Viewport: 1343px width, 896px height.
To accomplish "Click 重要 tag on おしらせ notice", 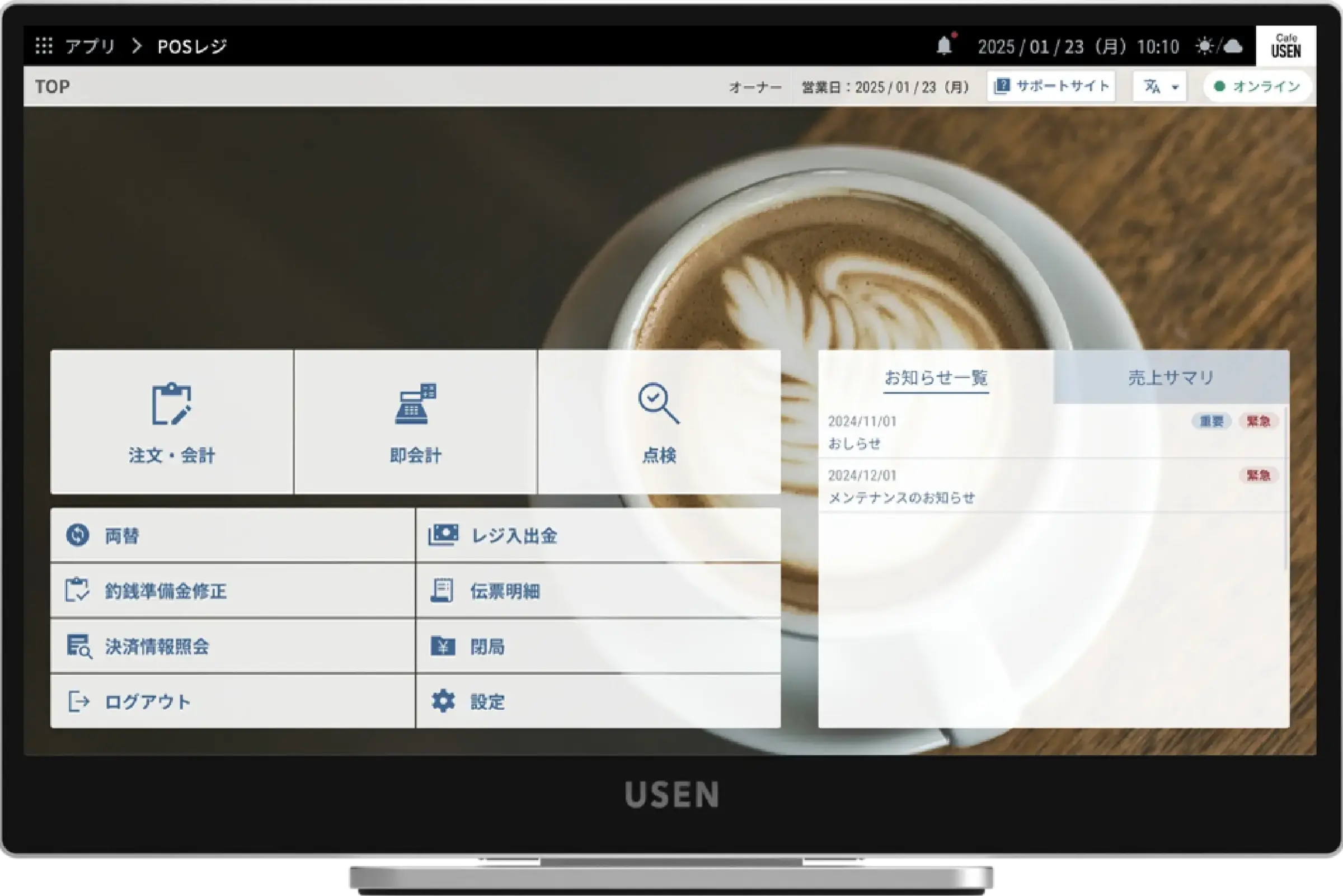I will click(1211, 421).
